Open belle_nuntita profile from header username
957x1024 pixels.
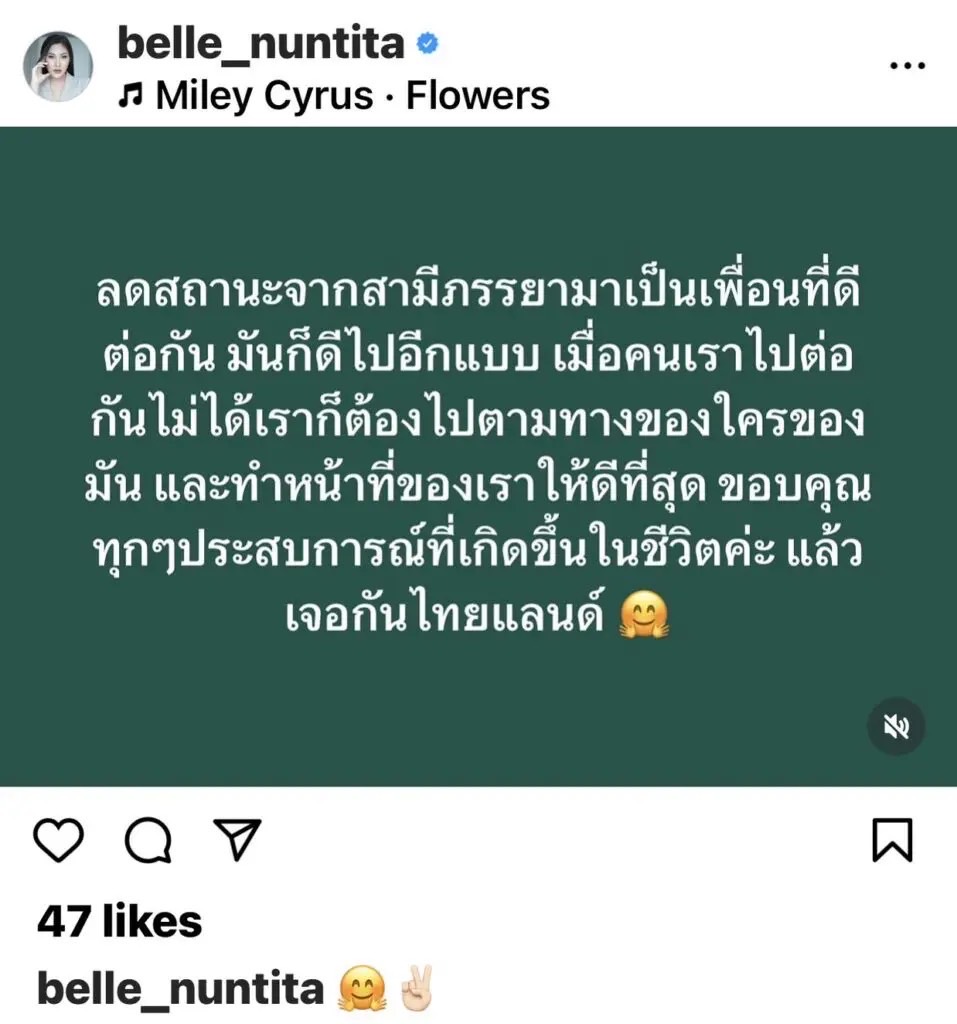tap(261, 43)
